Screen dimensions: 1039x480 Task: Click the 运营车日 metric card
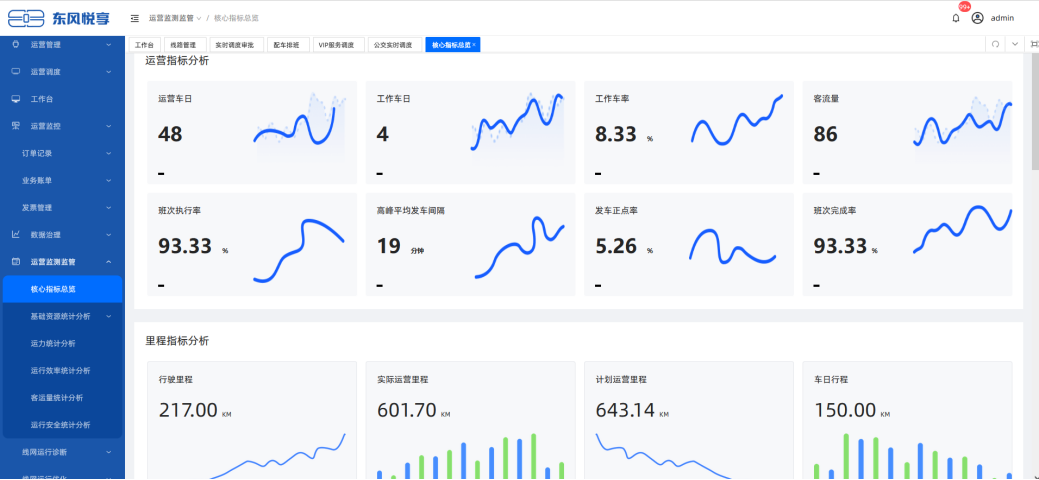click(x=251, y=132)
